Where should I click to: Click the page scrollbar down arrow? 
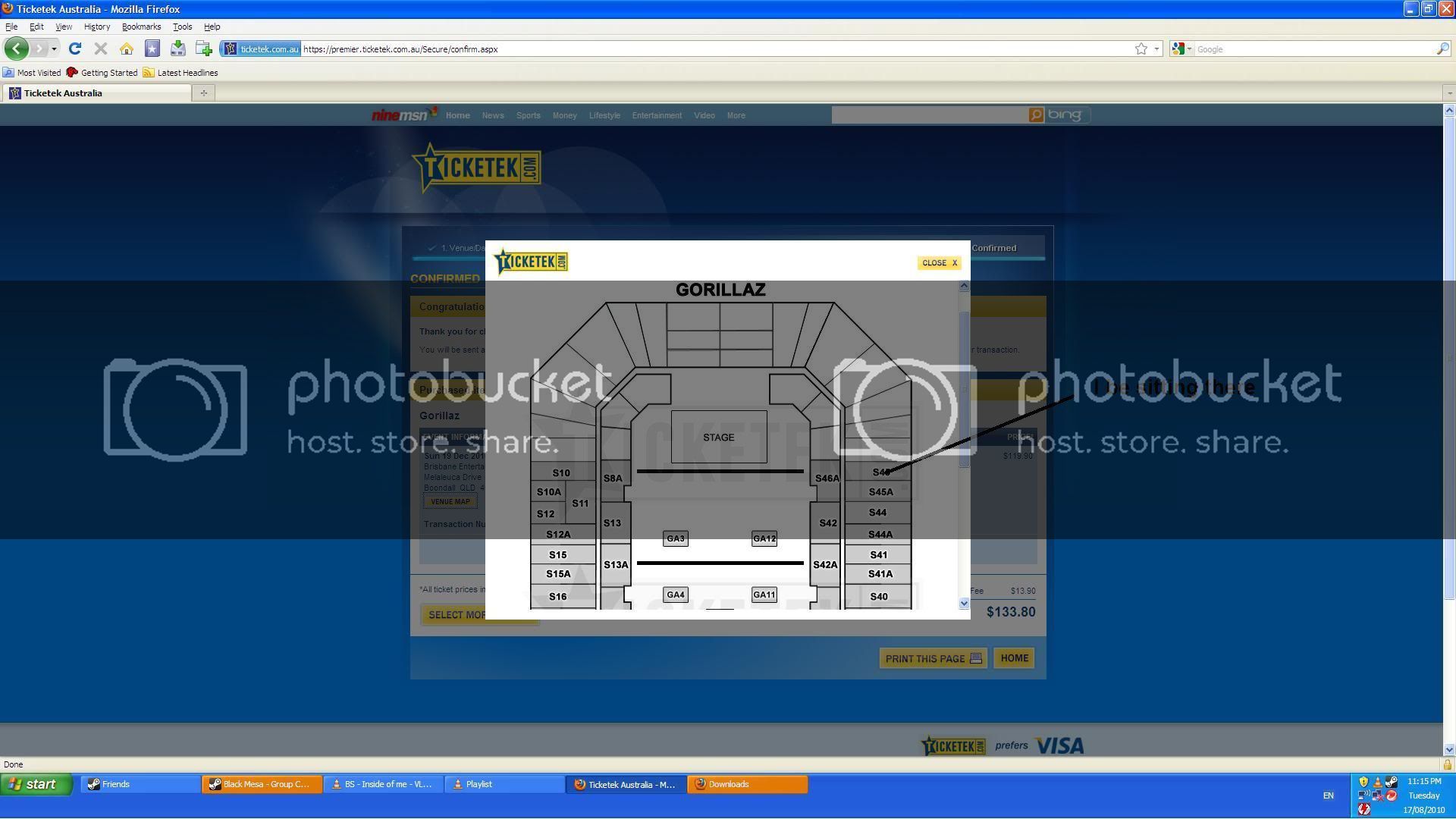(1449, 749)
